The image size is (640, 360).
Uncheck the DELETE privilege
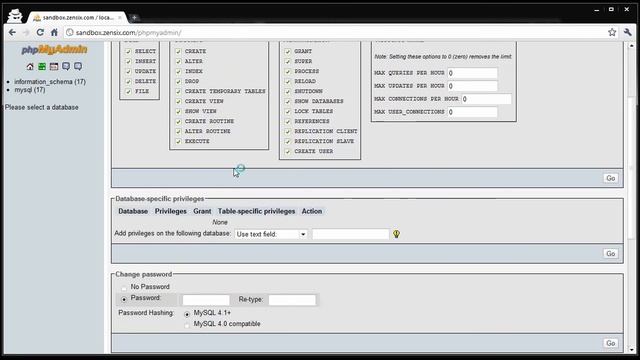click(x=128, y=81)
